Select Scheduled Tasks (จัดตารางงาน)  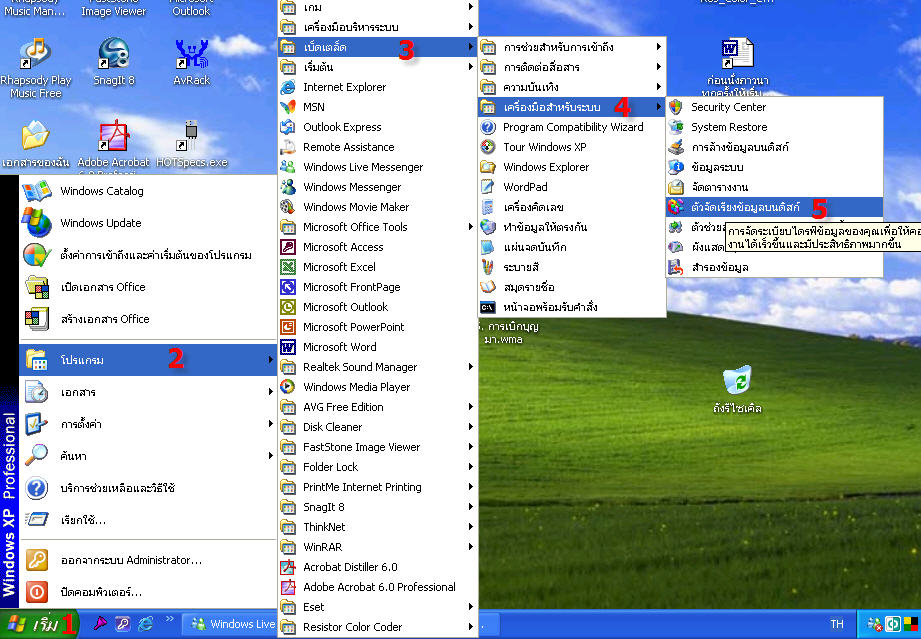[775, 187]
